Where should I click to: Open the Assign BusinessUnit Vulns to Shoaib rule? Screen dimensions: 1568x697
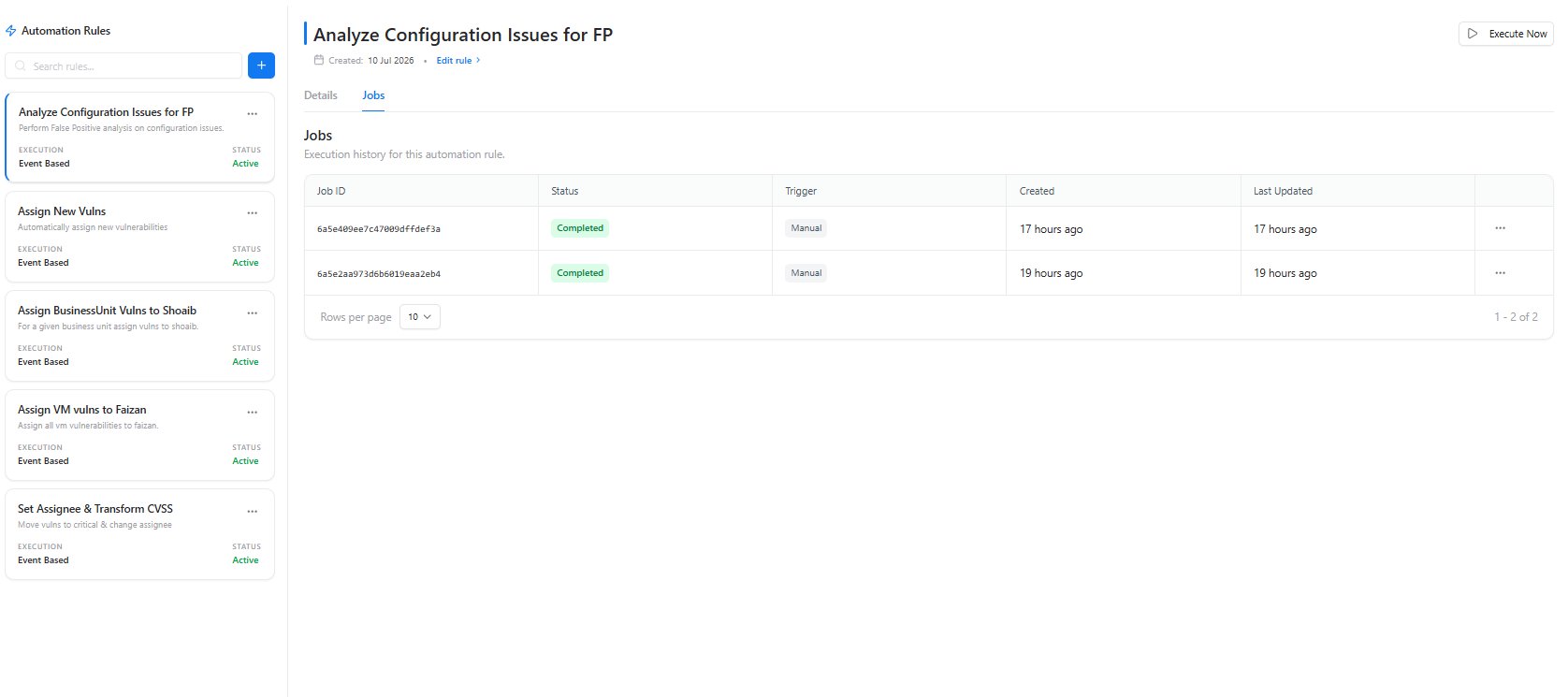point(140,336)
